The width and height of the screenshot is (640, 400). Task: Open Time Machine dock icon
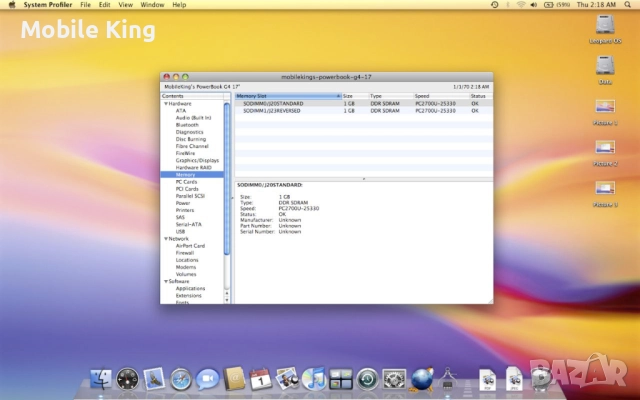(x=367, y=379)
